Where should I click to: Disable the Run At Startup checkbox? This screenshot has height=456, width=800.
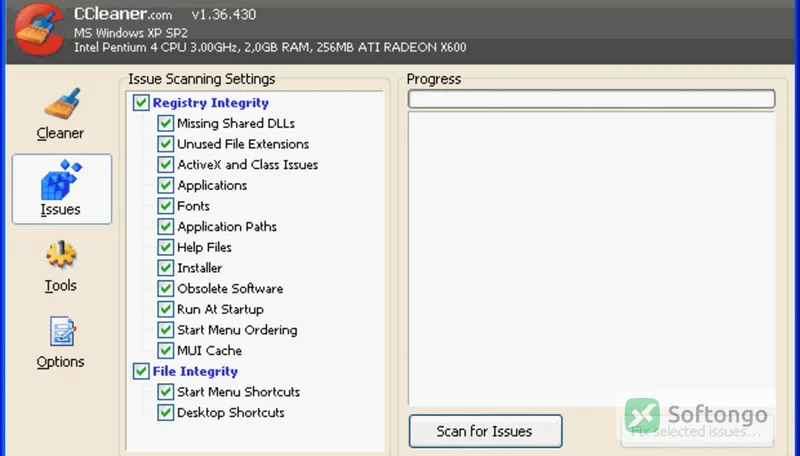pos(165,309)
